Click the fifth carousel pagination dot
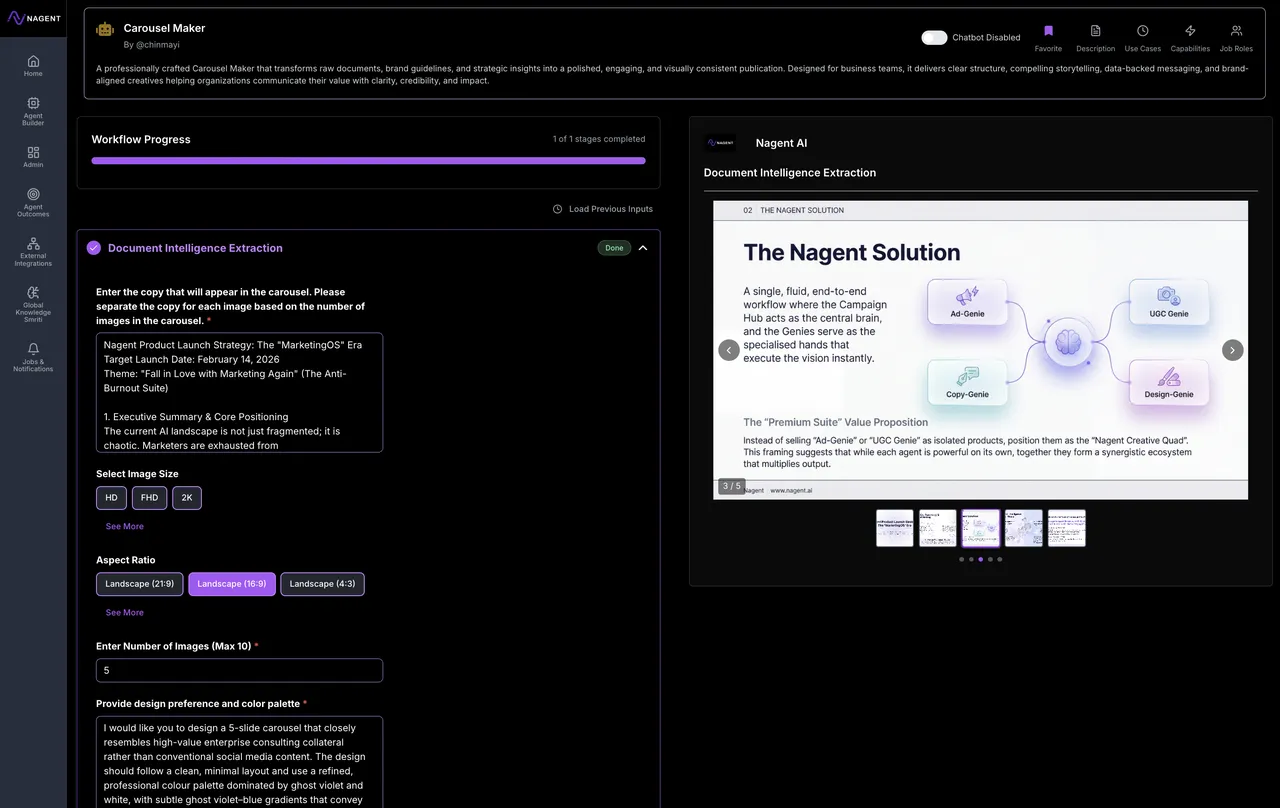This screenshot has width=1280, height=808. click(x=1000, y=559)
